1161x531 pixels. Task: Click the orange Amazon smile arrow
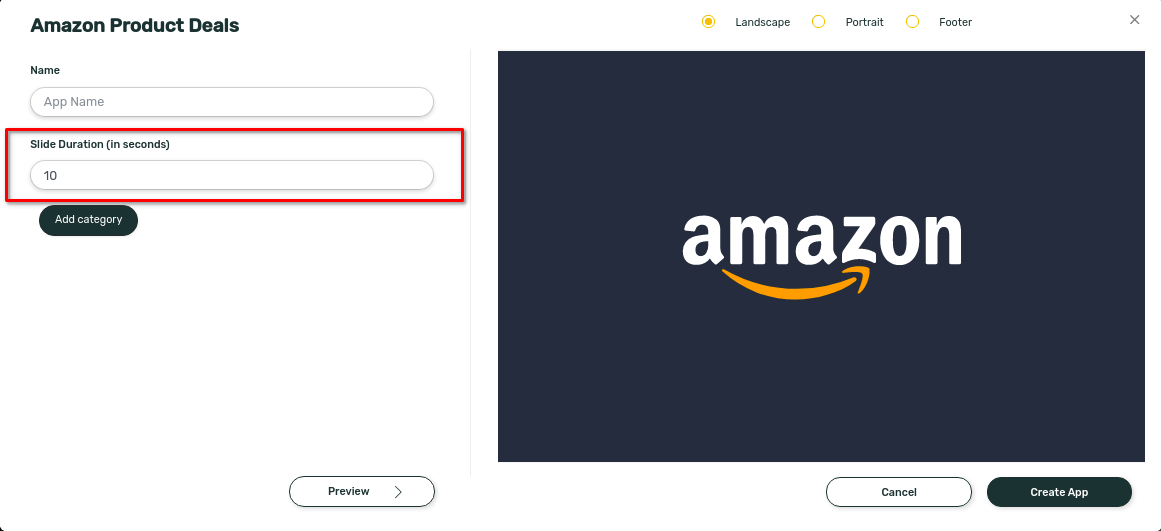(x=797, y=283)
